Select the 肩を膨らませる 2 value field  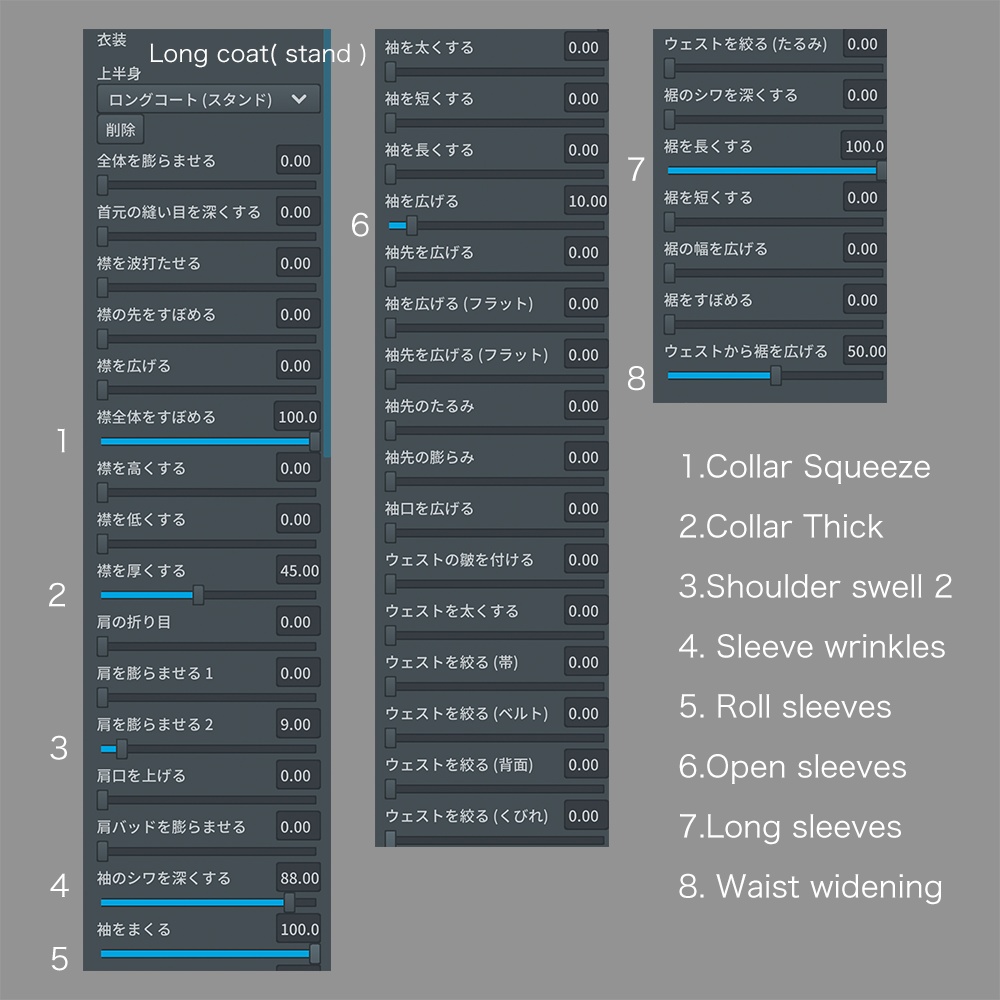point(295,725)
